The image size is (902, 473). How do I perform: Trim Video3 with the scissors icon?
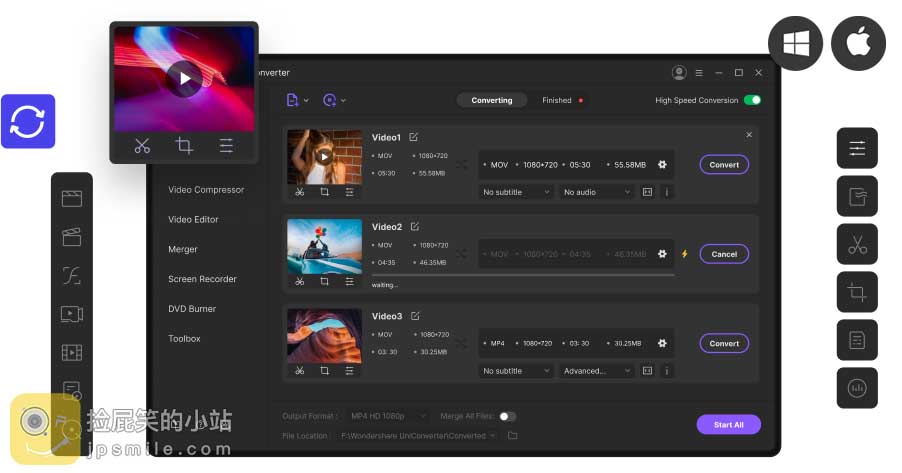click(300, 371)
